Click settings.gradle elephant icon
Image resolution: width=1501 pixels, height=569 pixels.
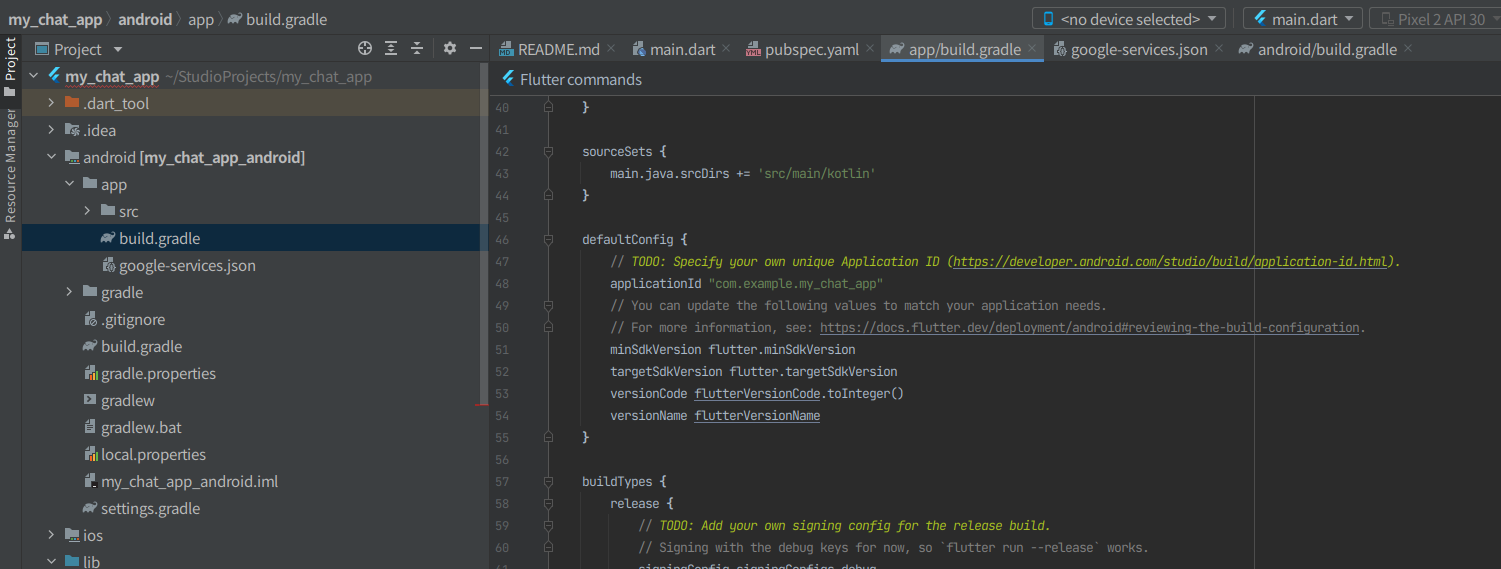[x=90, y=508]
